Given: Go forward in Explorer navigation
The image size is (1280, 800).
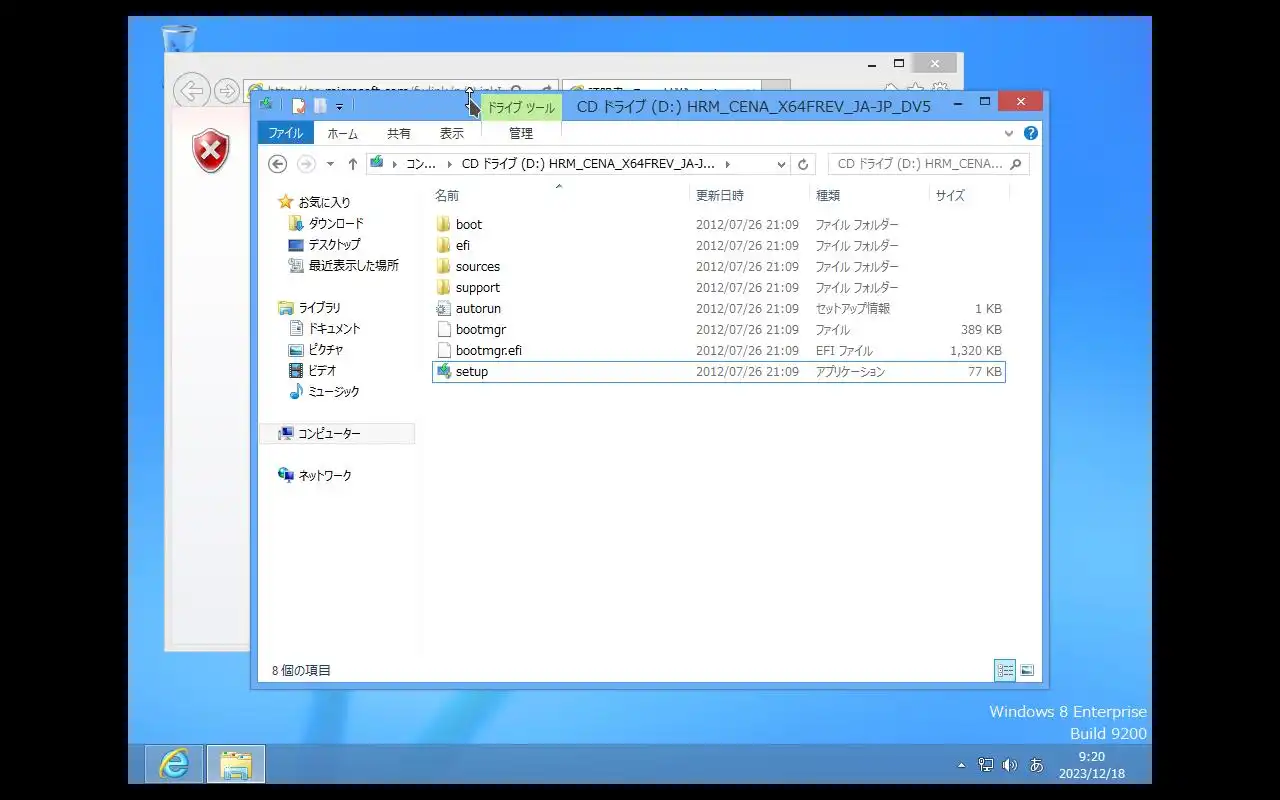Looking at the screenshot, I should pyautogui.click(x=306, y=164).
